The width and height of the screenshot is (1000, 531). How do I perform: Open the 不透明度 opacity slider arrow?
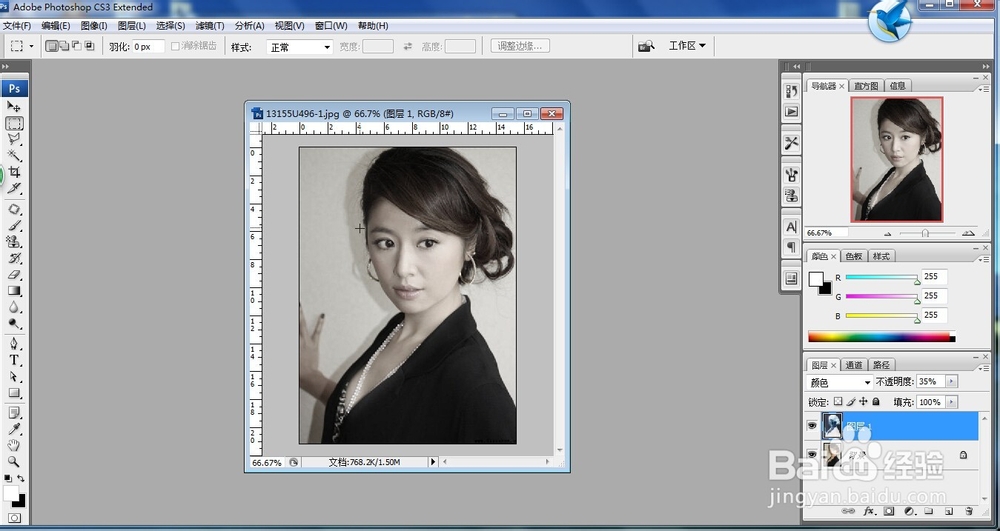(952, 382)
